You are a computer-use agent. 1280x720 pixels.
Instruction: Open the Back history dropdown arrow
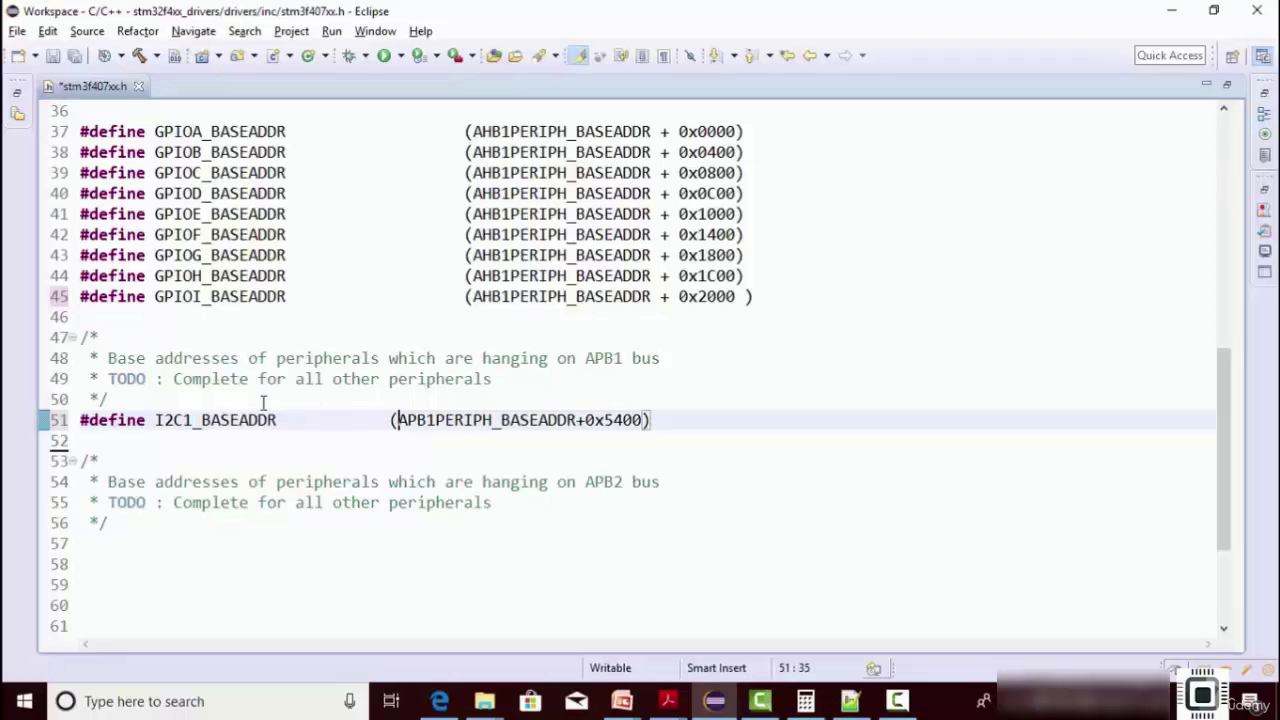826,56
